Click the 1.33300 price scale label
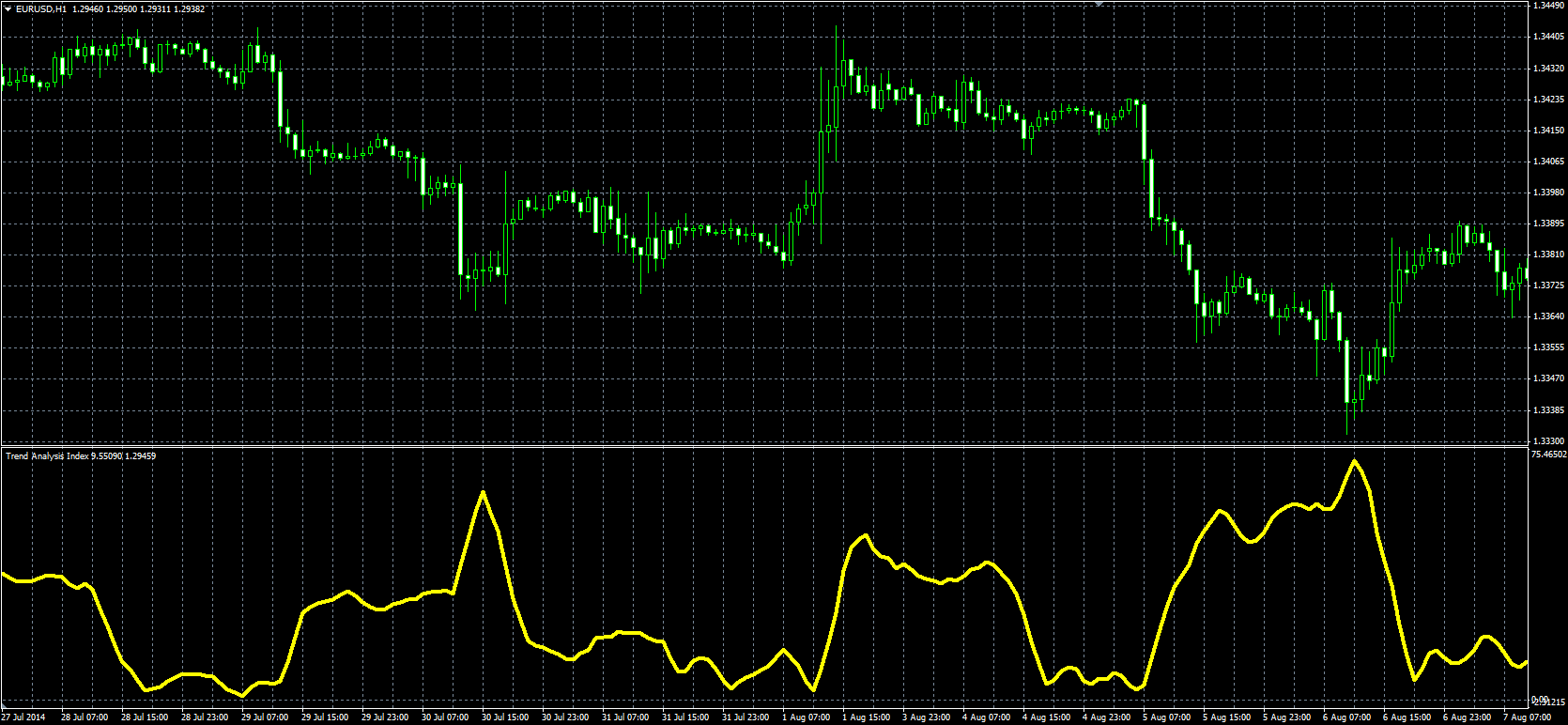The image size is (1568, 725). pyautogui.click(x=1547, y=440)
